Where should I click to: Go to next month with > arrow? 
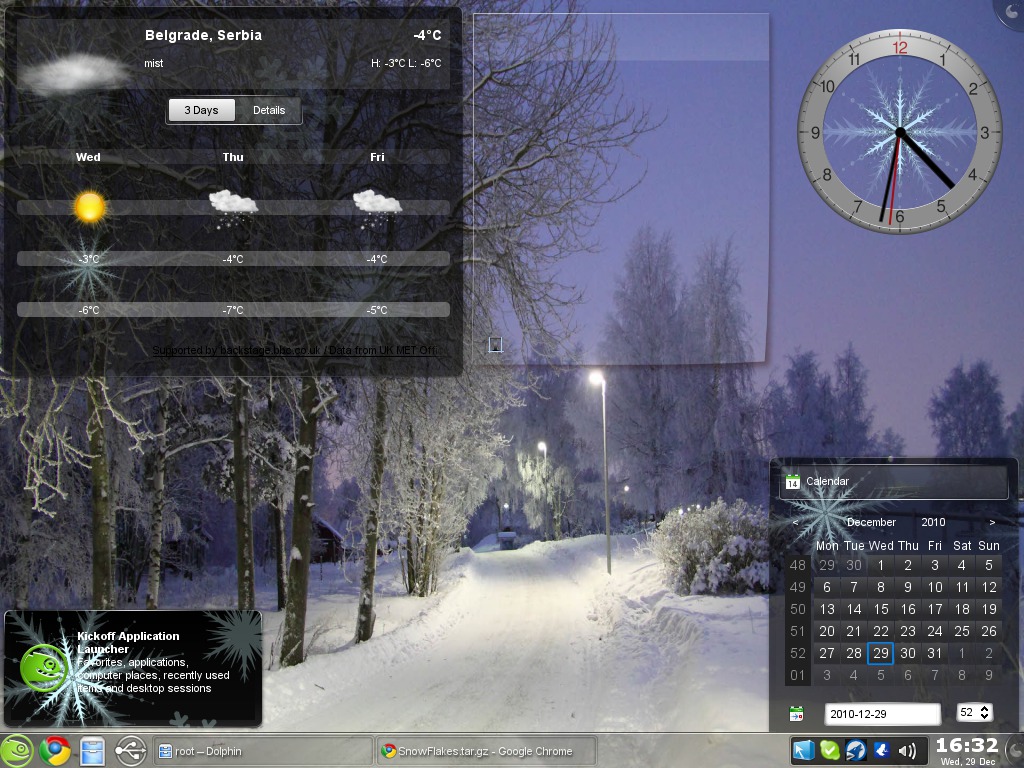click(992, 522)
